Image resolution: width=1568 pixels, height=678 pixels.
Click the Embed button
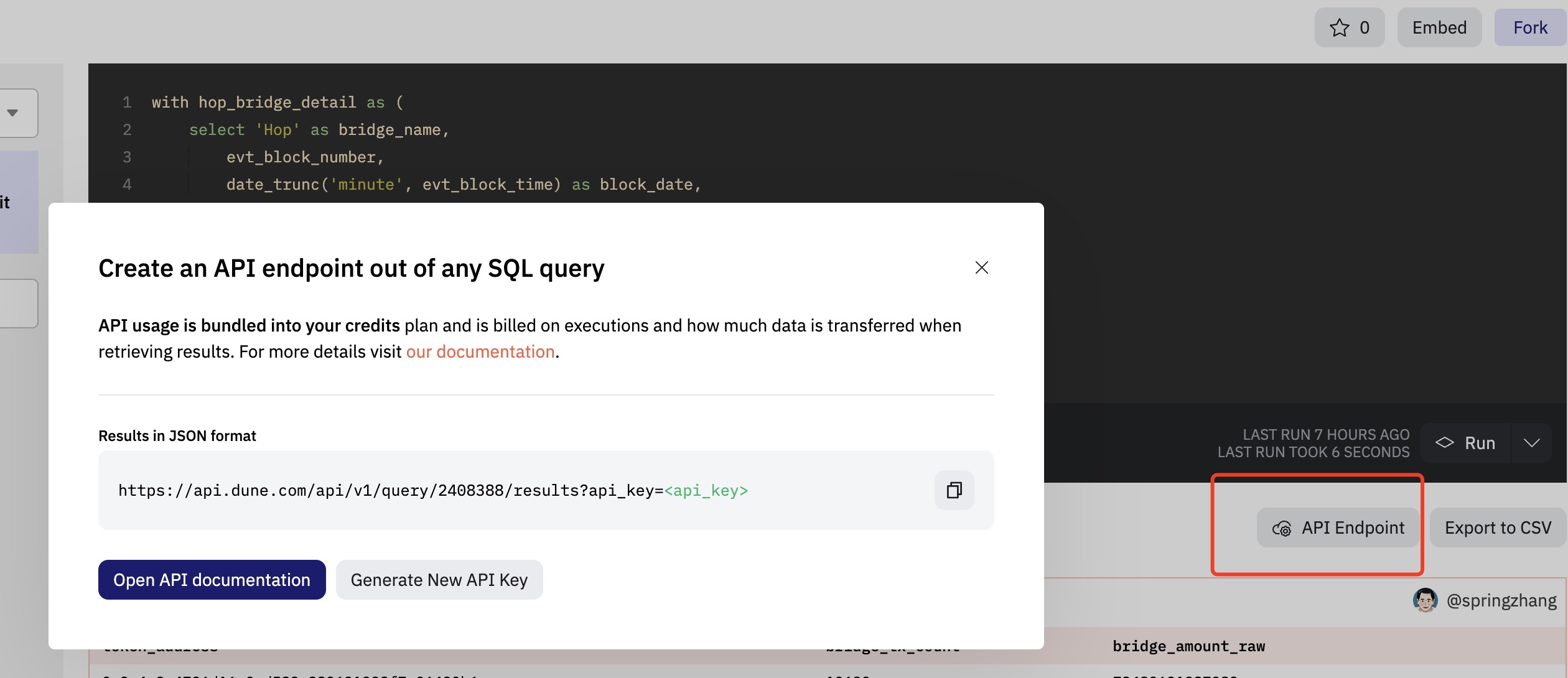[x=1439, y=27]
